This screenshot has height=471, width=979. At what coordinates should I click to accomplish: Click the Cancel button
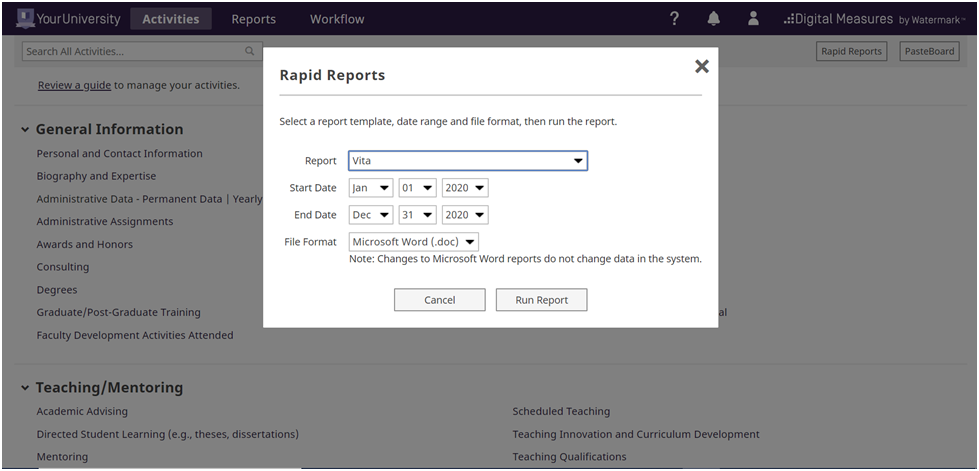tap(440, 300)
